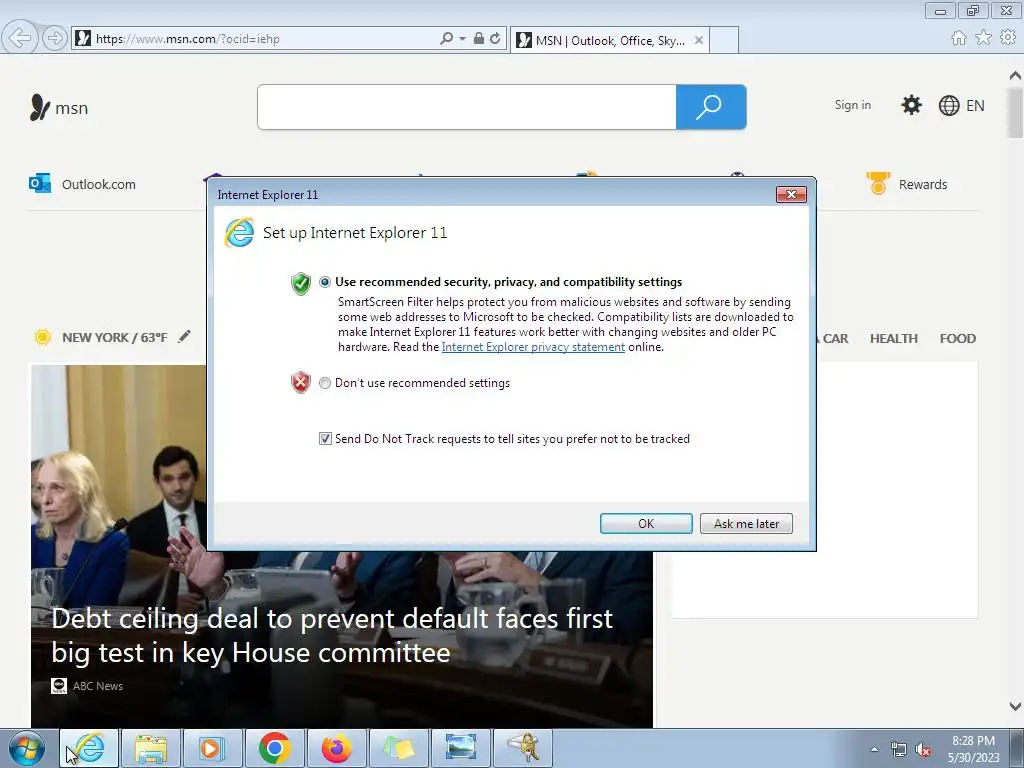Close the Internet Explorer 11 dialog
This screenshot has height=768, width=1024.
point(791,194)
